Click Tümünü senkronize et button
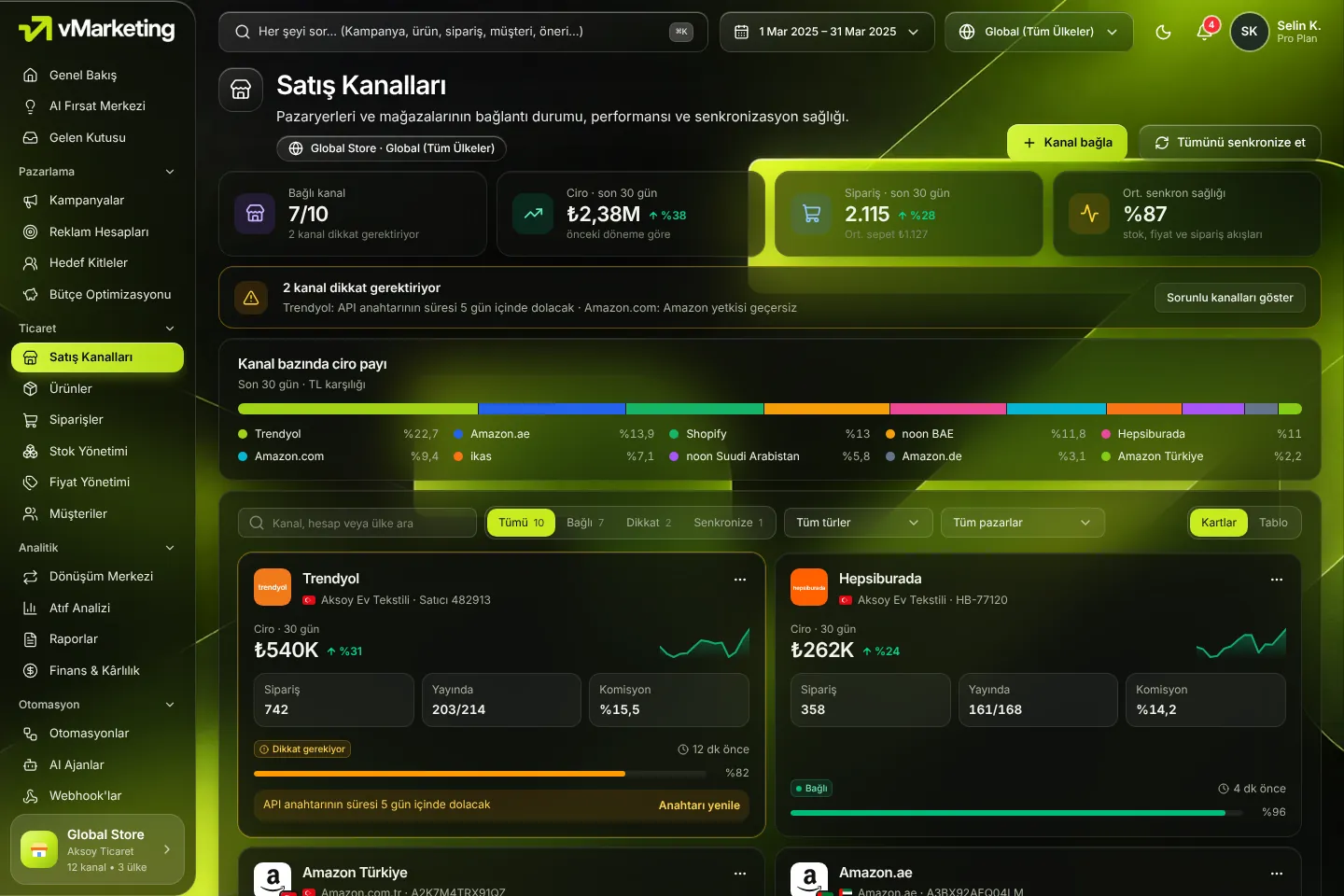This screenshot has width=1344, height=896. (x=1230, y=143)
